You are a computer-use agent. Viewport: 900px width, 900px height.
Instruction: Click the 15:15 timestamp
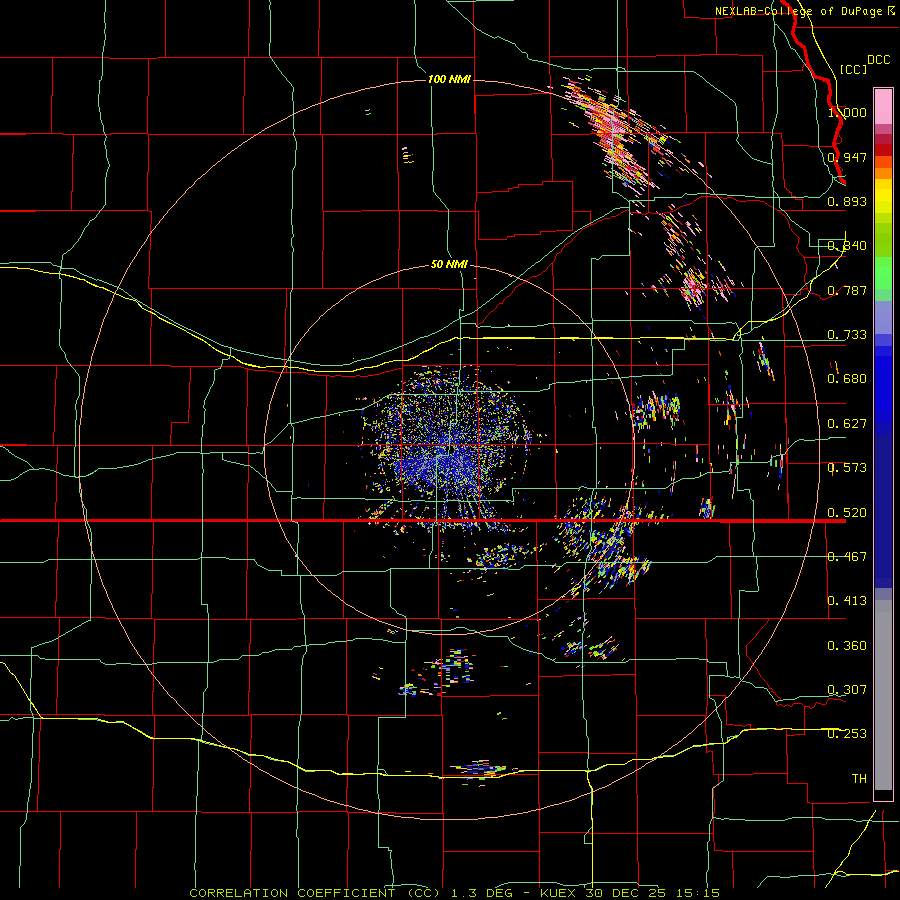698,893
